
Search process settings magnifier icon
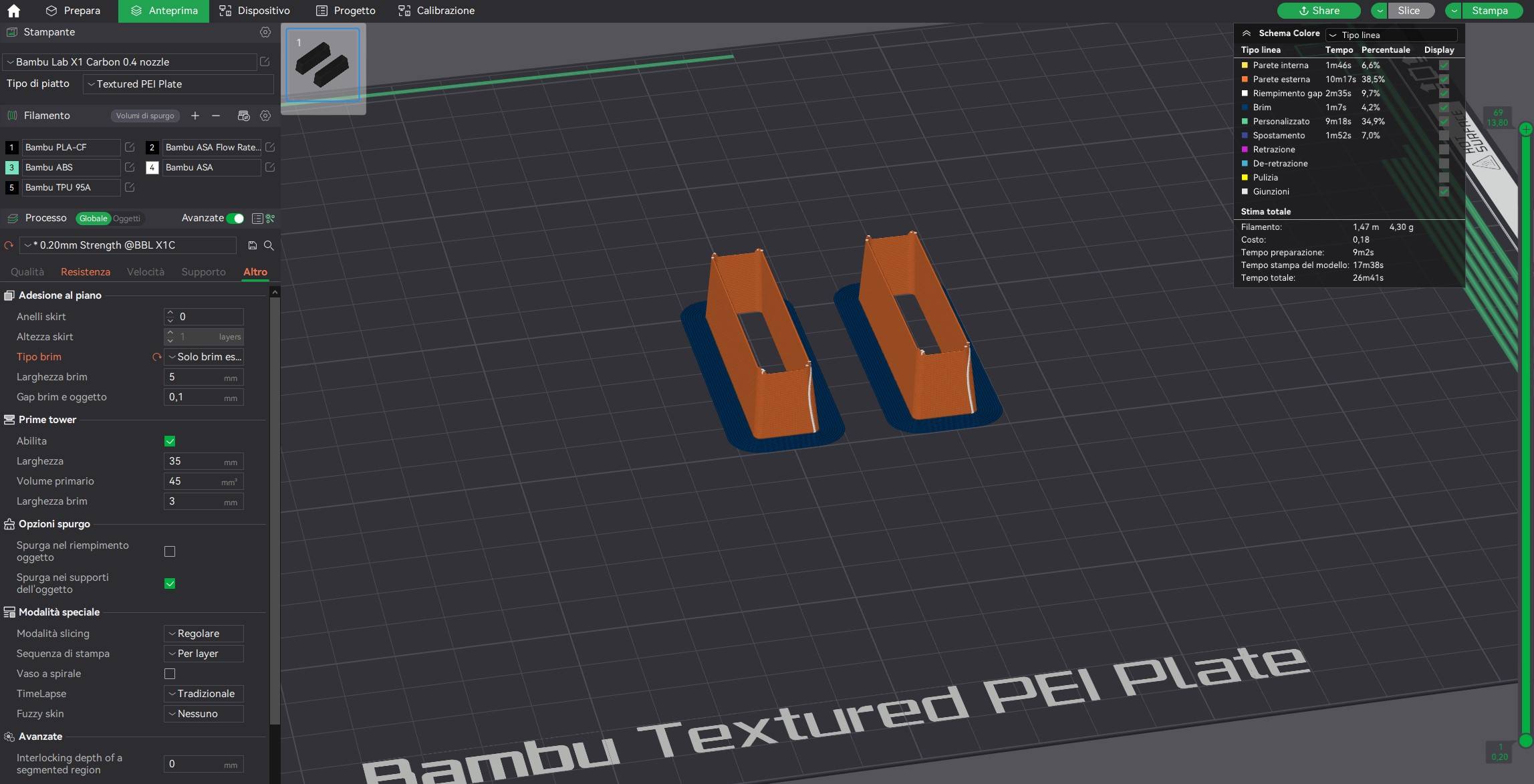pyautogui.click(x=269, y=245)
